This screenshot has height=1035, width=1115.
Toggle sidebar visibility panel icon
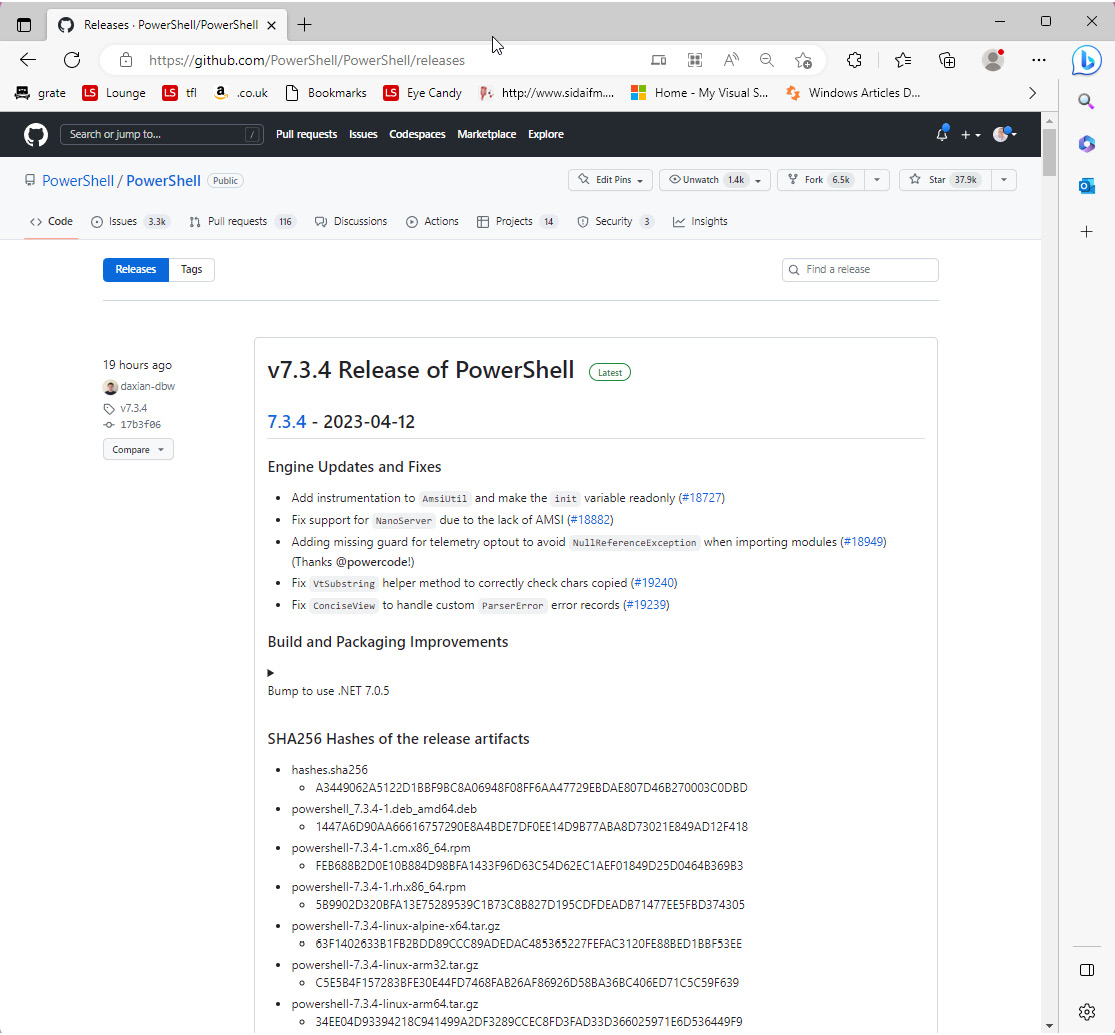(1086, 971)
